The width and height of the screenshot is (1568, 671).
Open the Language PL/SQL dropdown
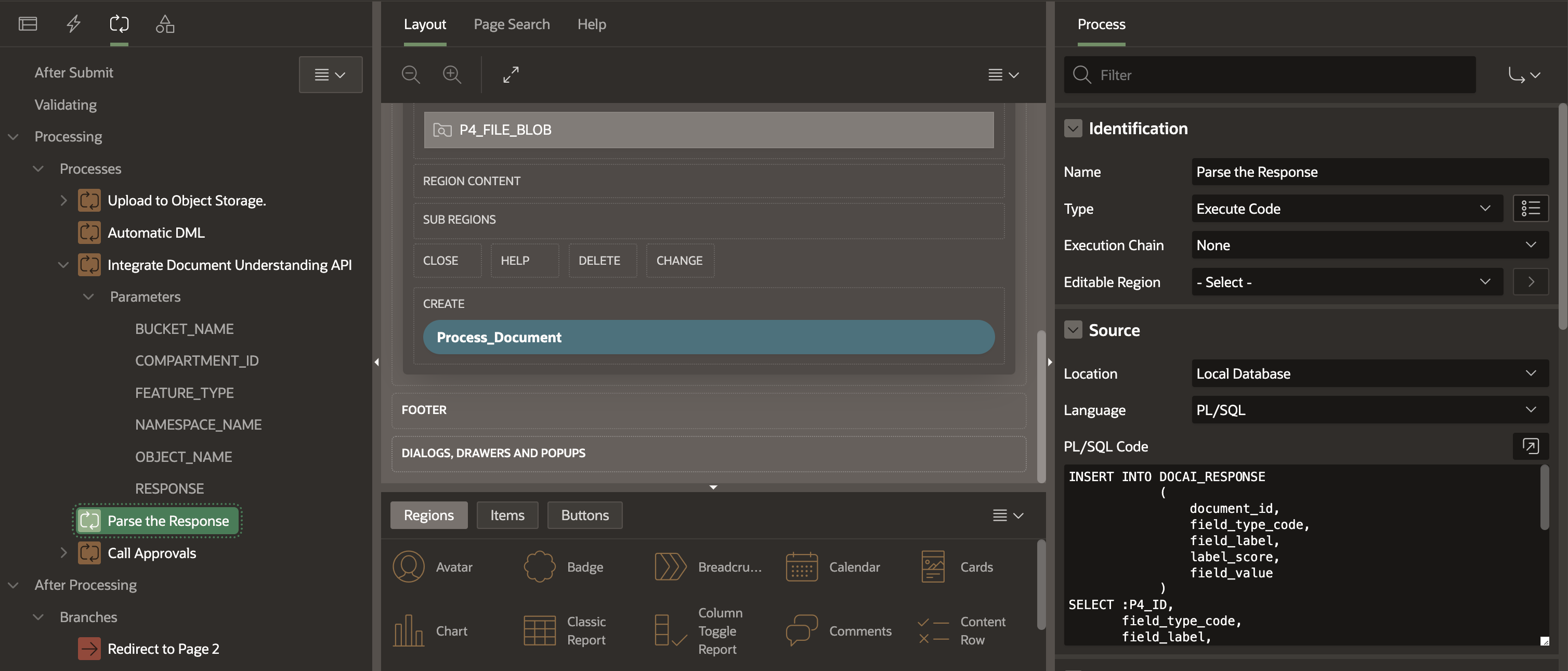point(1369,410)
